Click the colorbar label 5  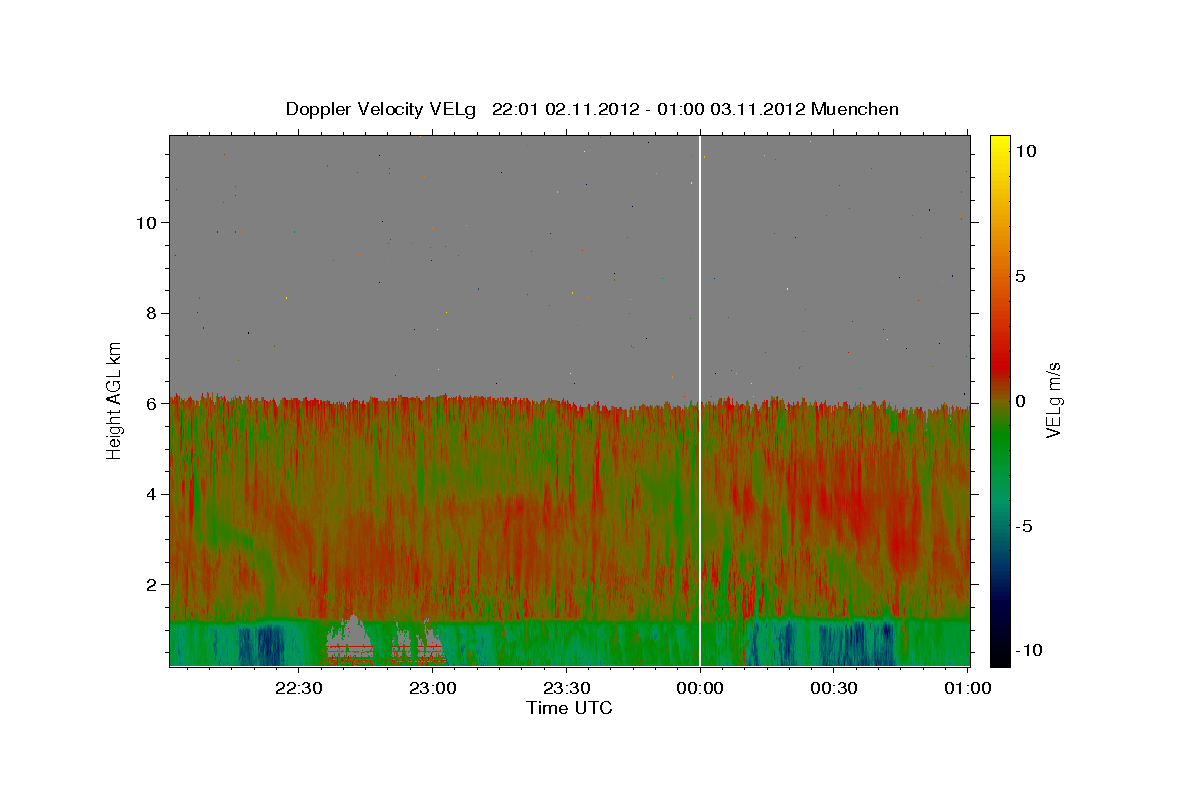(x=1020, y=275)
